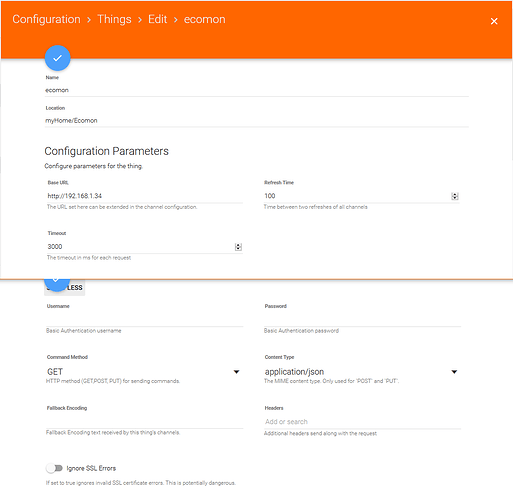Click the Fallback Encoding field

[x=145, y=422]
